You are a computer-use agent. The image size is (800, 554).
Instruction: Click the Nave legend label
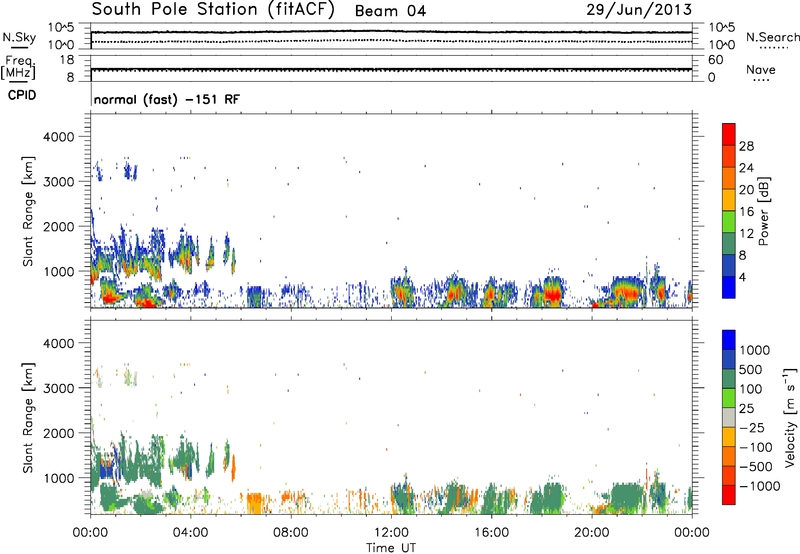coord(761,69)
